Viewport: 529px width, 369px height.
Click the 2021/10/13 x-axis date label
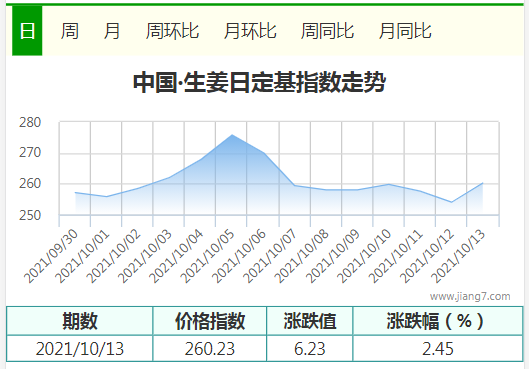458,256
